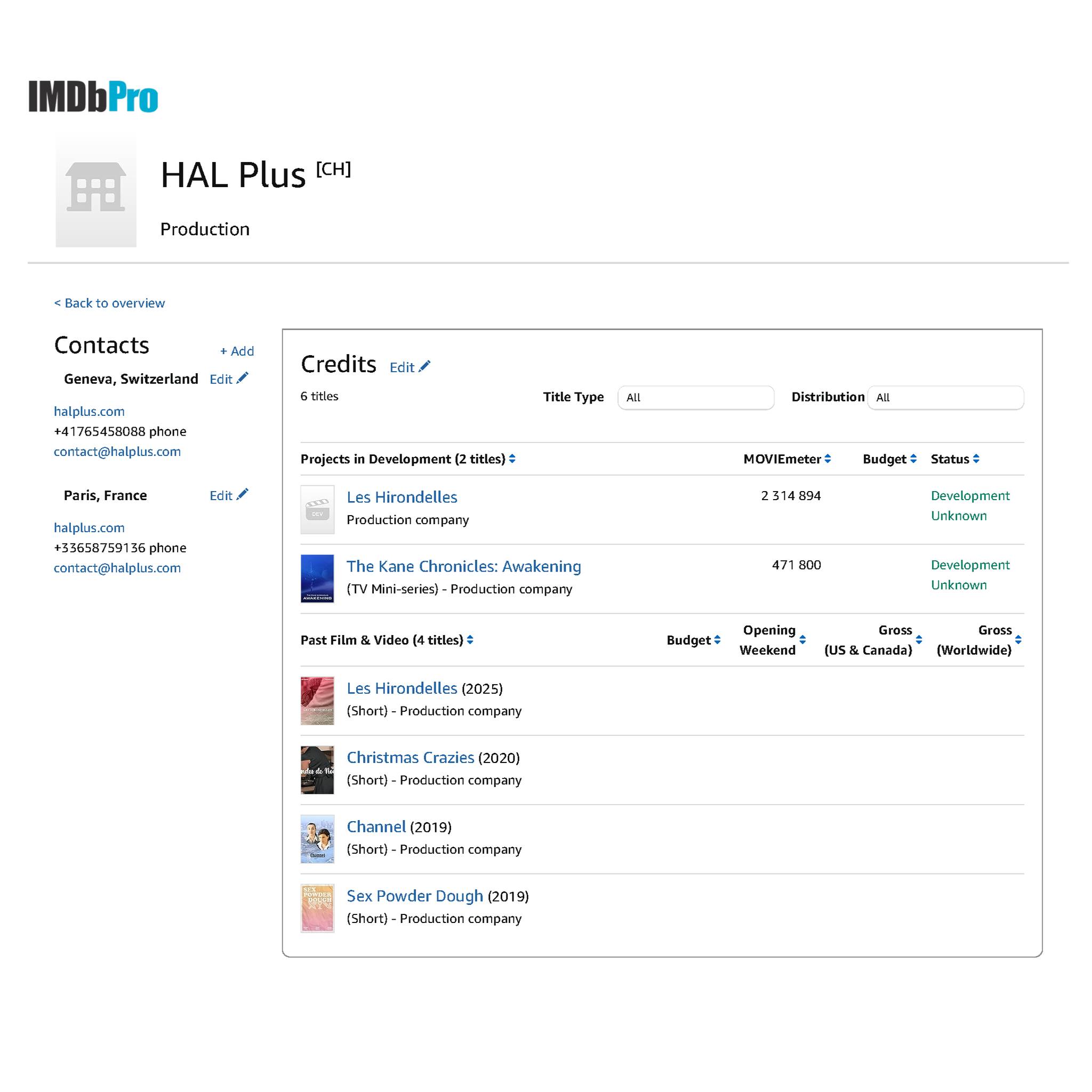The width and height of the screenshot is (1092, 1092).
Task: Sort by Gross (US & Canada) arrows
Action: pos(919,640)
